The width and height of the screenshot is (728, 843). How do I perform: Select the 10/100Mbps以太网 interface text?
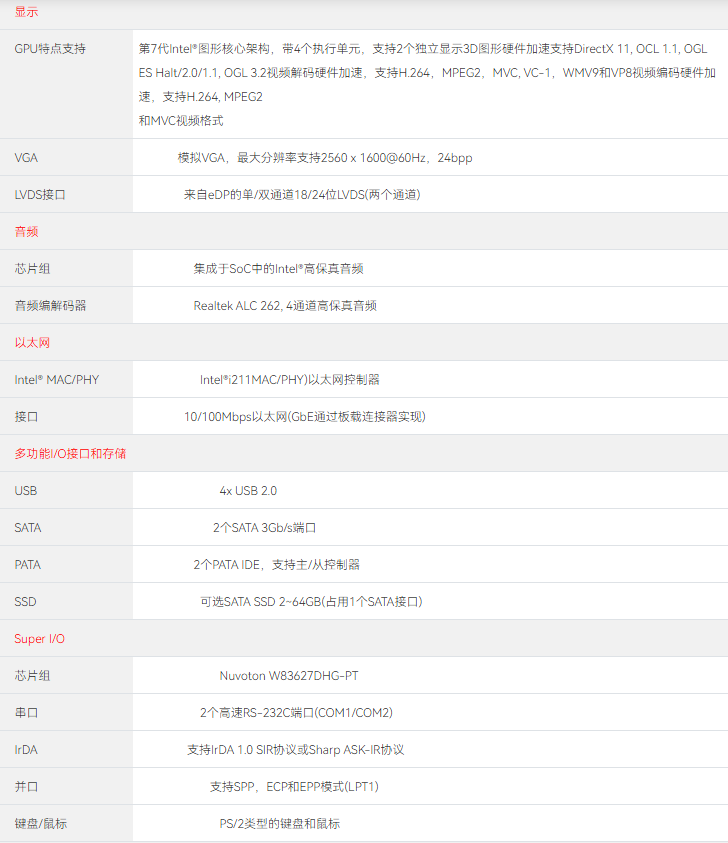[311, 417]
